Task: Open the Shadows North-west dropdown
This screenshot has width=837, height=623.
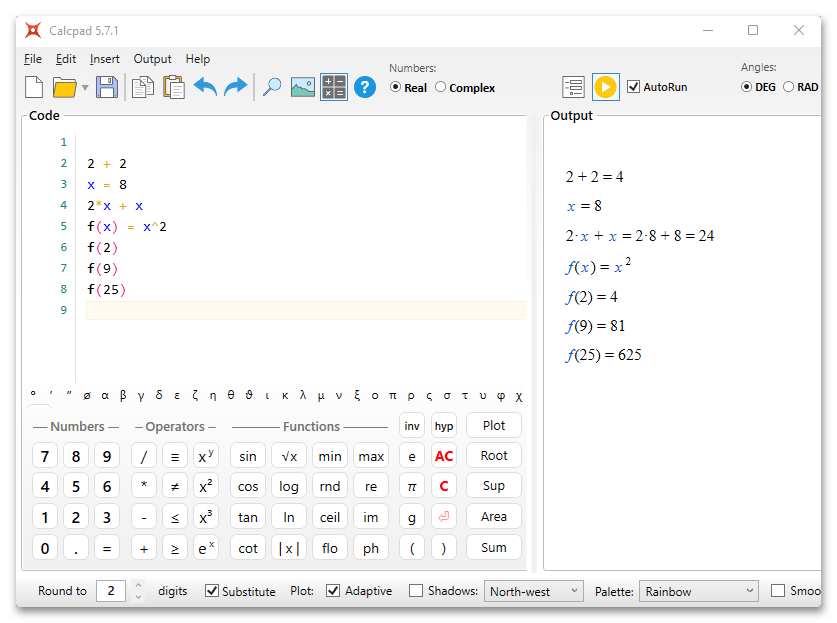Action: pos(533,591)
